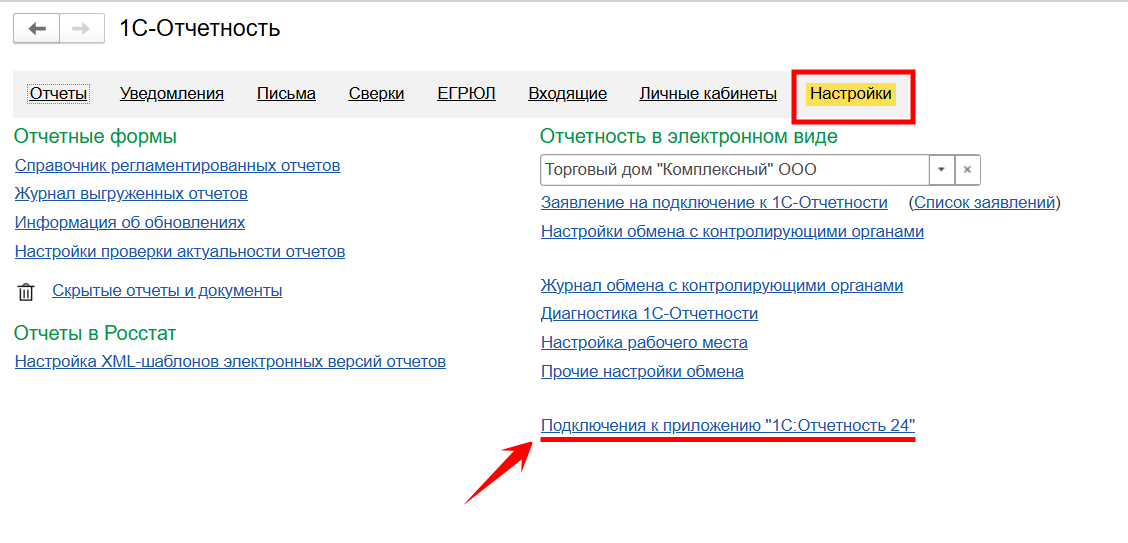Go forward with the right arrow button

(81, 29)
